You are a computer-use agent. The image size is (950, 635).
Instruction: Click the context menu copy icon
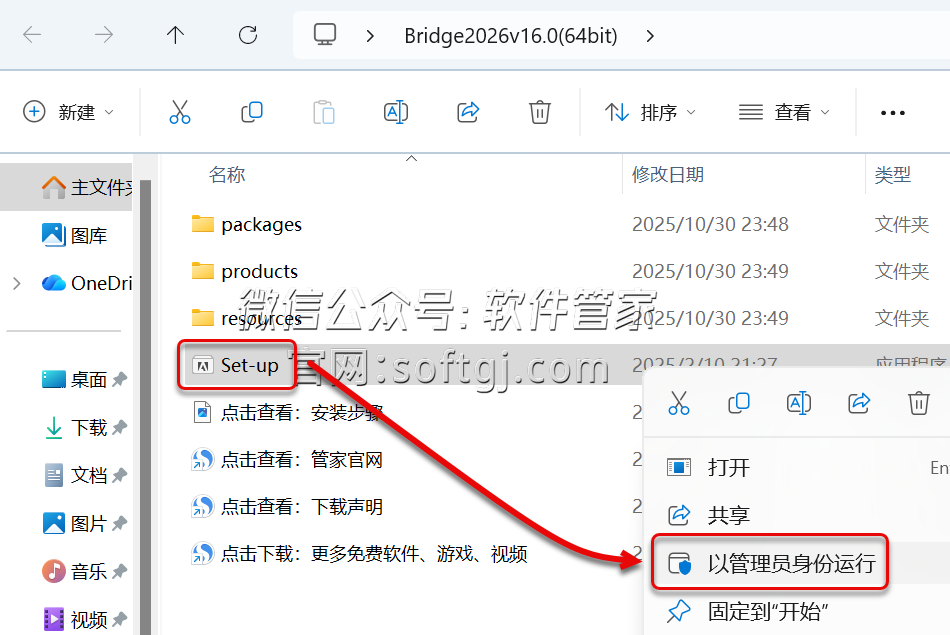(739, 403)
